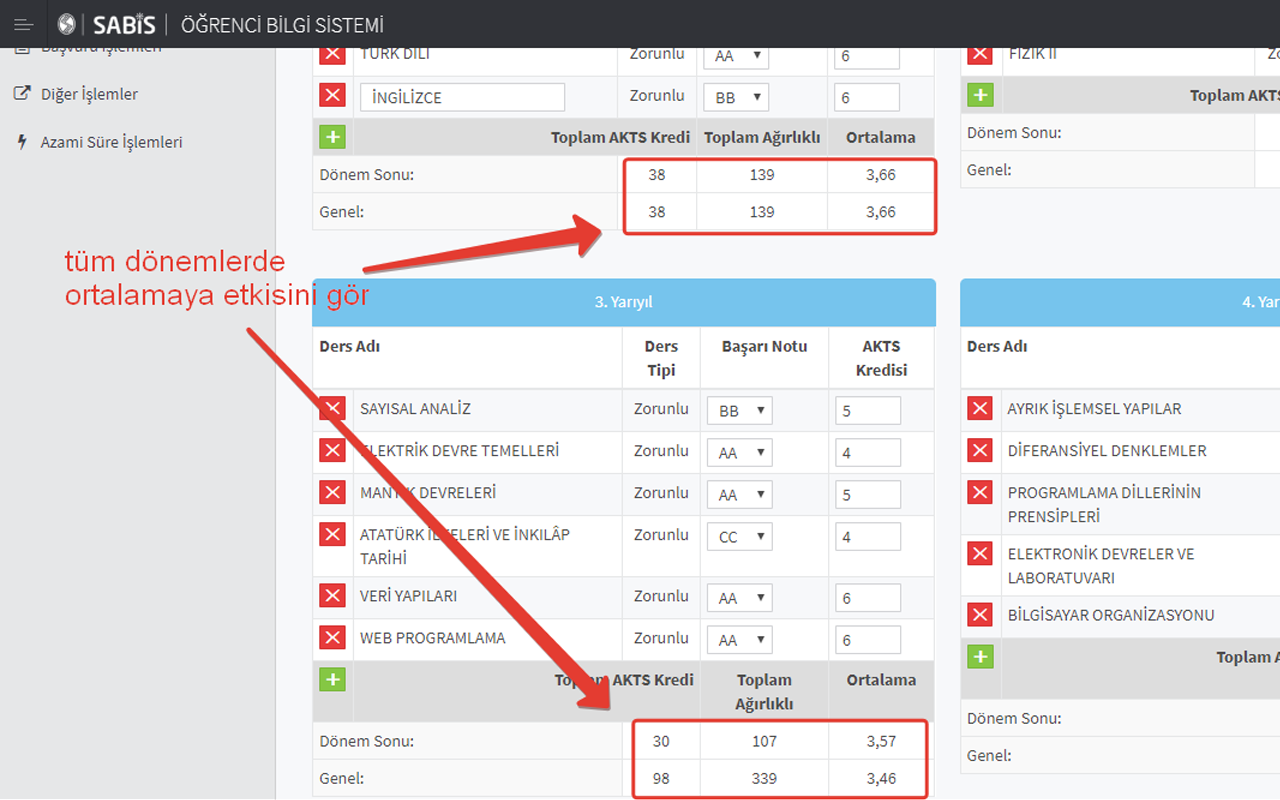Click the SABIS globe logo
The height and width of the screenshot is (800, 1280).
tap(67, 25)
